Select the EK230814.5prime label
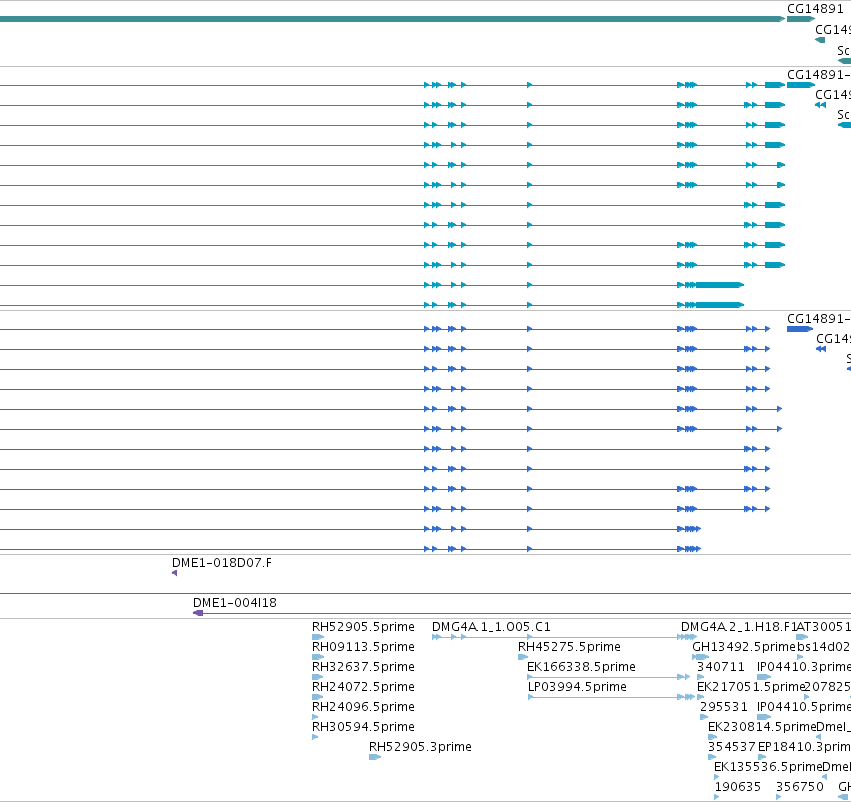This screenshot has height=802, width=851. (x=762, y=727)
